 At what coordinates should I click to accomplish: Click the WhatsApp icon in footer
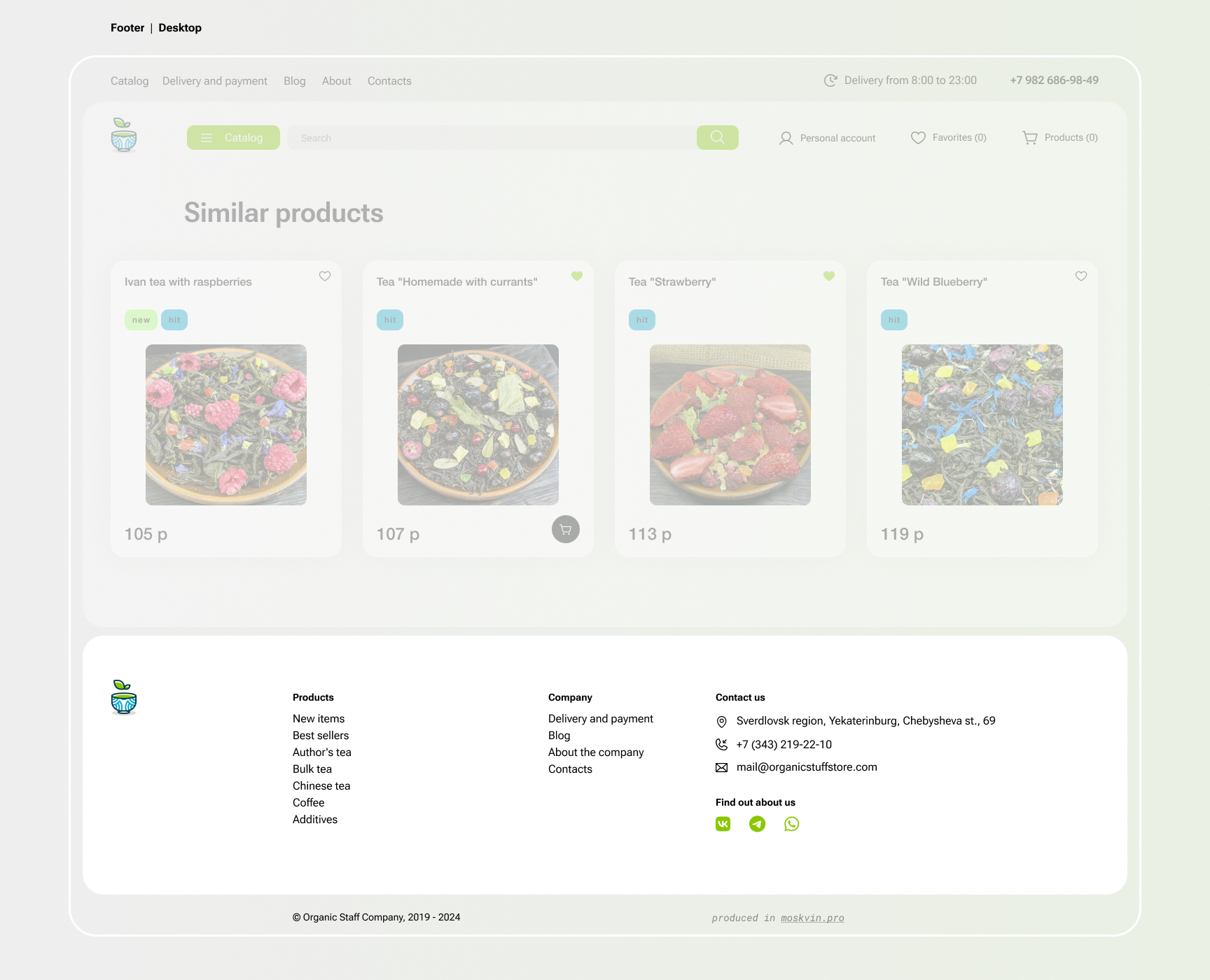point(791,824)
